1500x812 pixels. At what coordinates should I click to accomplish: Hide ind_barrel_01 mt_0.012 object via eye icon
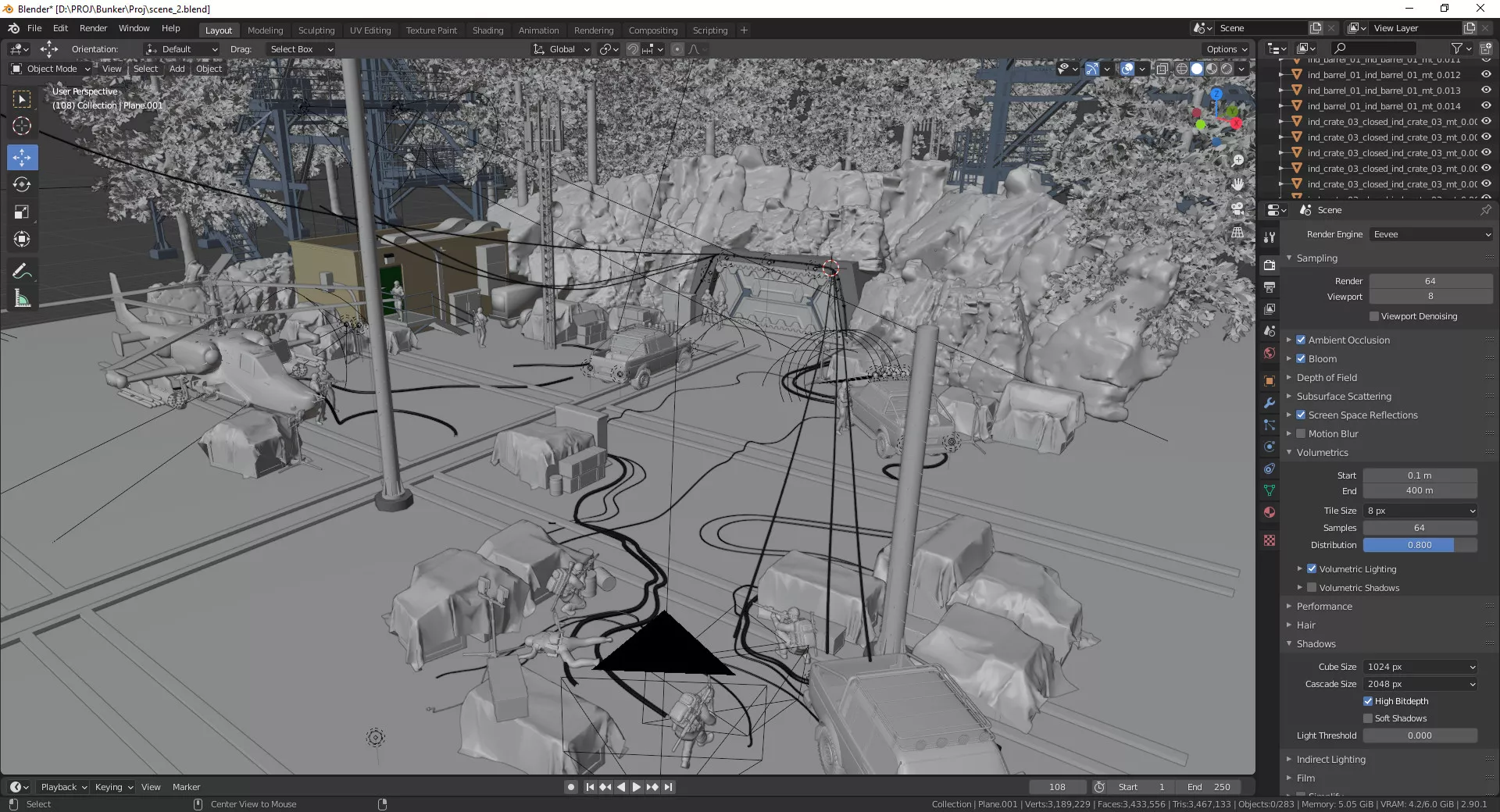tap(1486, 75)
